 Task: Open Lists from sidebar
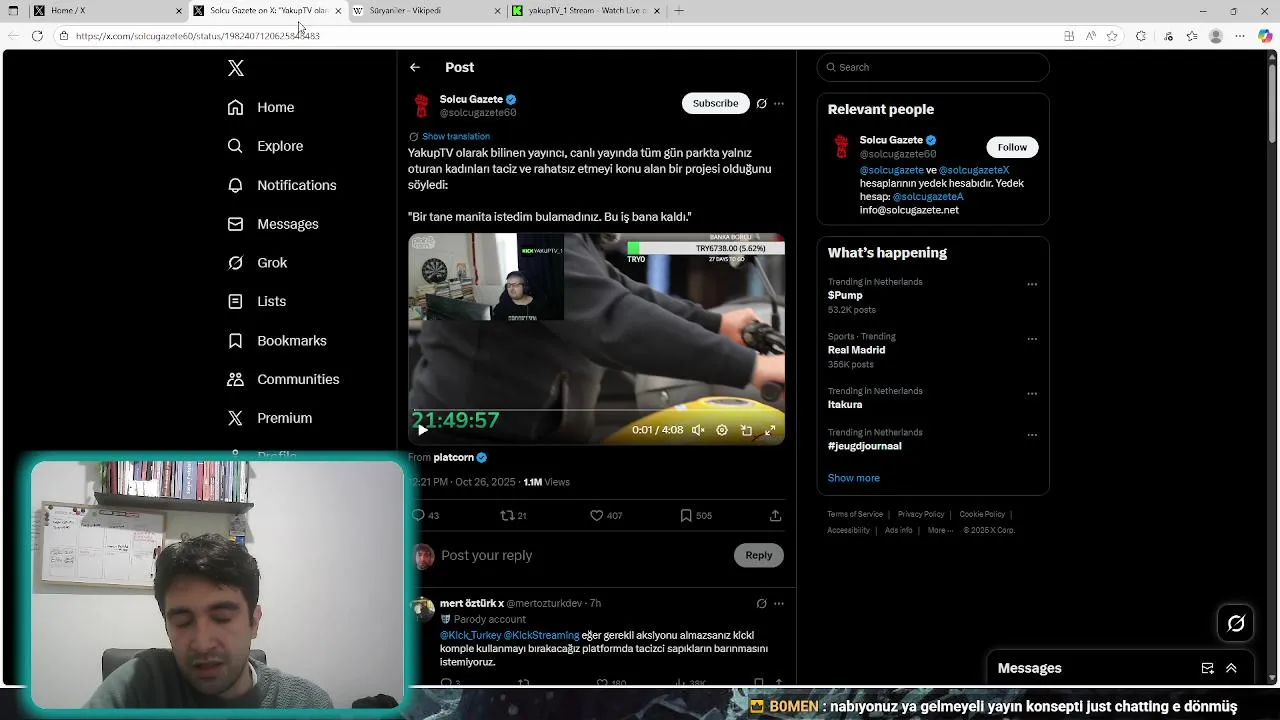[257, 301]
